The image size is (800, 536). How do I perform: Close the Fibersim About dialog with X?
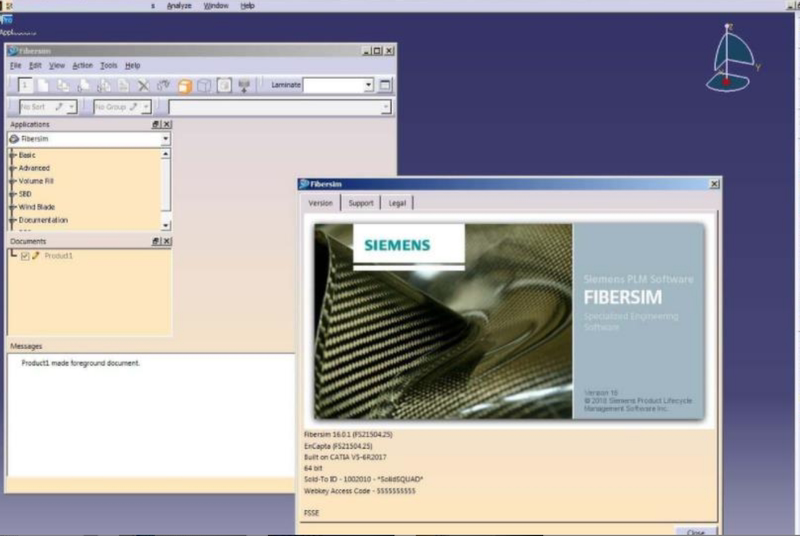pyautogui.click(x=714, y=184)
